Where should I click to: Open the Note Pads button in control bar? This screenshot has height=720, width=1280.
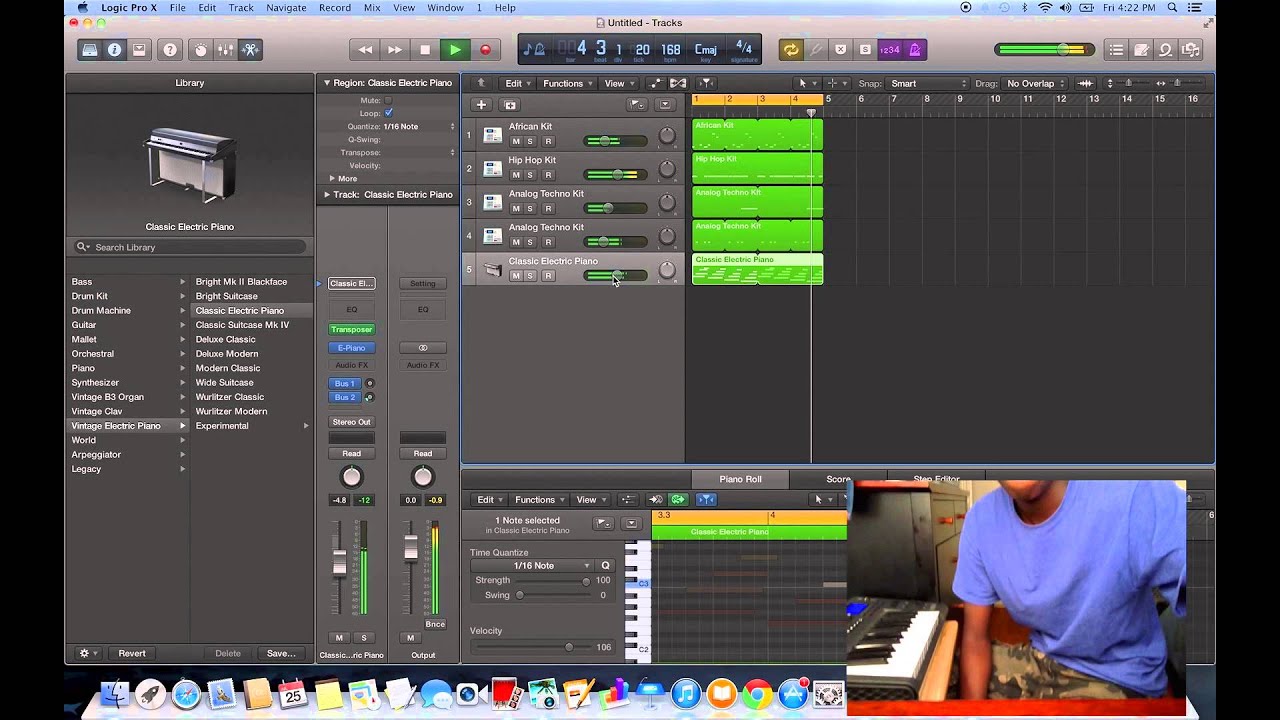[1141, 50]
